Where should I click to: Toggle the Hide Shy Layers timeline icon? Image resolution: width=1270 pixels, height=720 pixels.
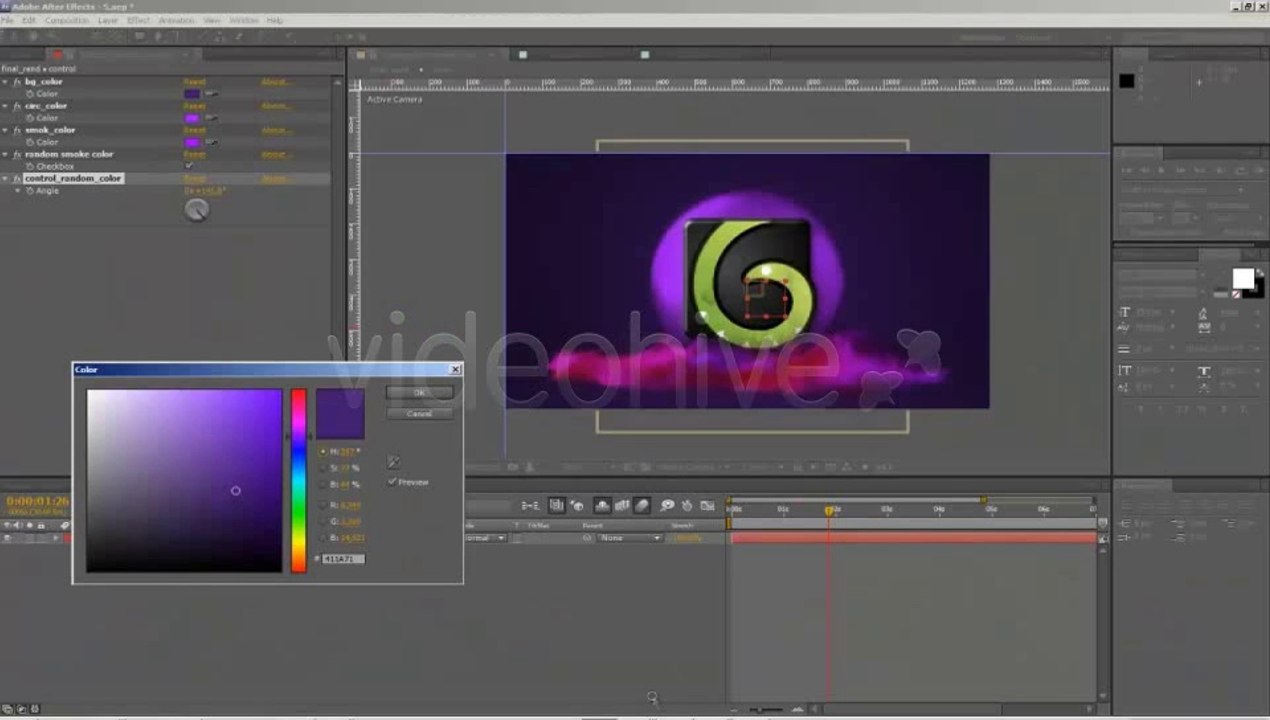(603, 506)
